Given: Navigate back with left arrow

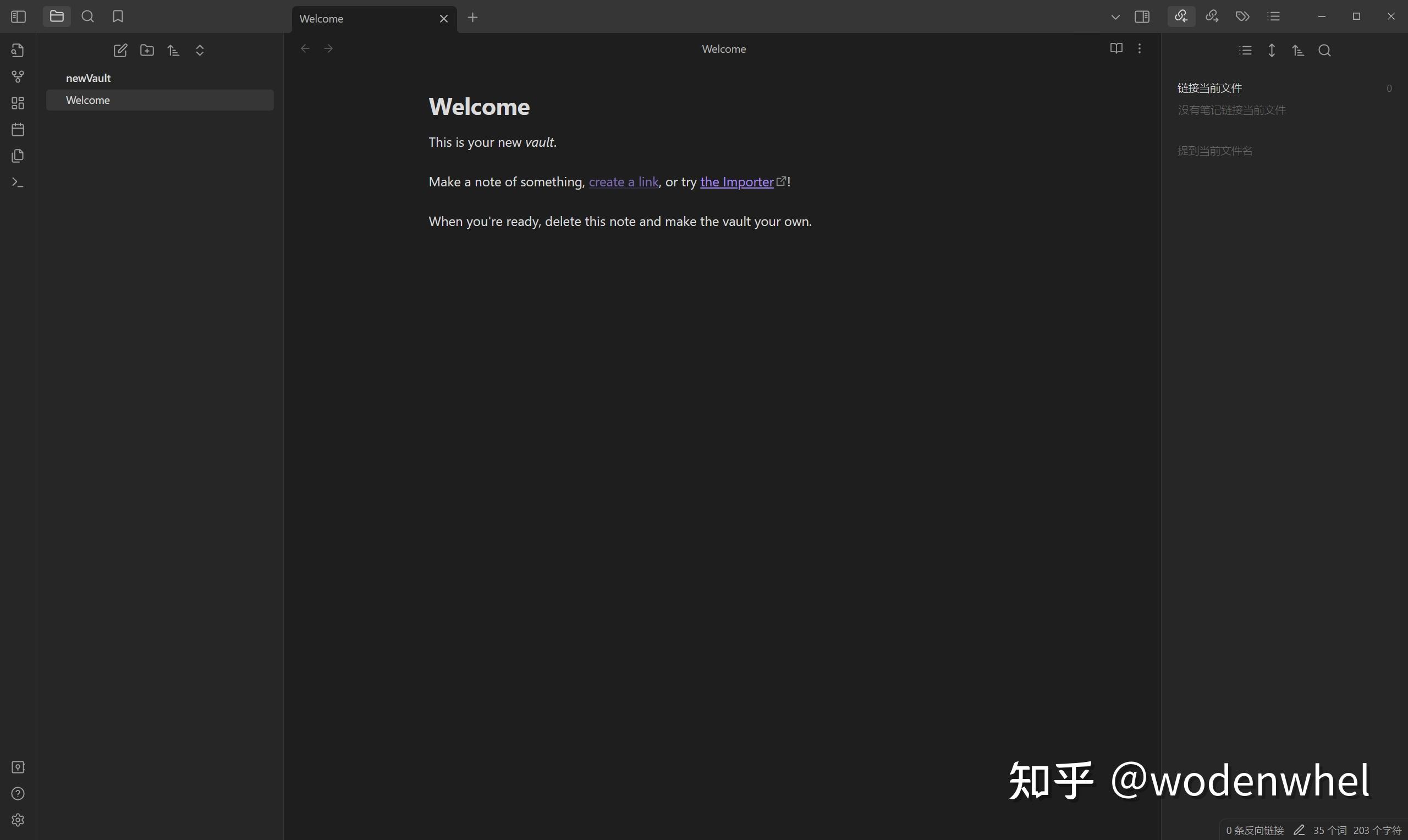Looking at the screenshot, I should [305, 49].
